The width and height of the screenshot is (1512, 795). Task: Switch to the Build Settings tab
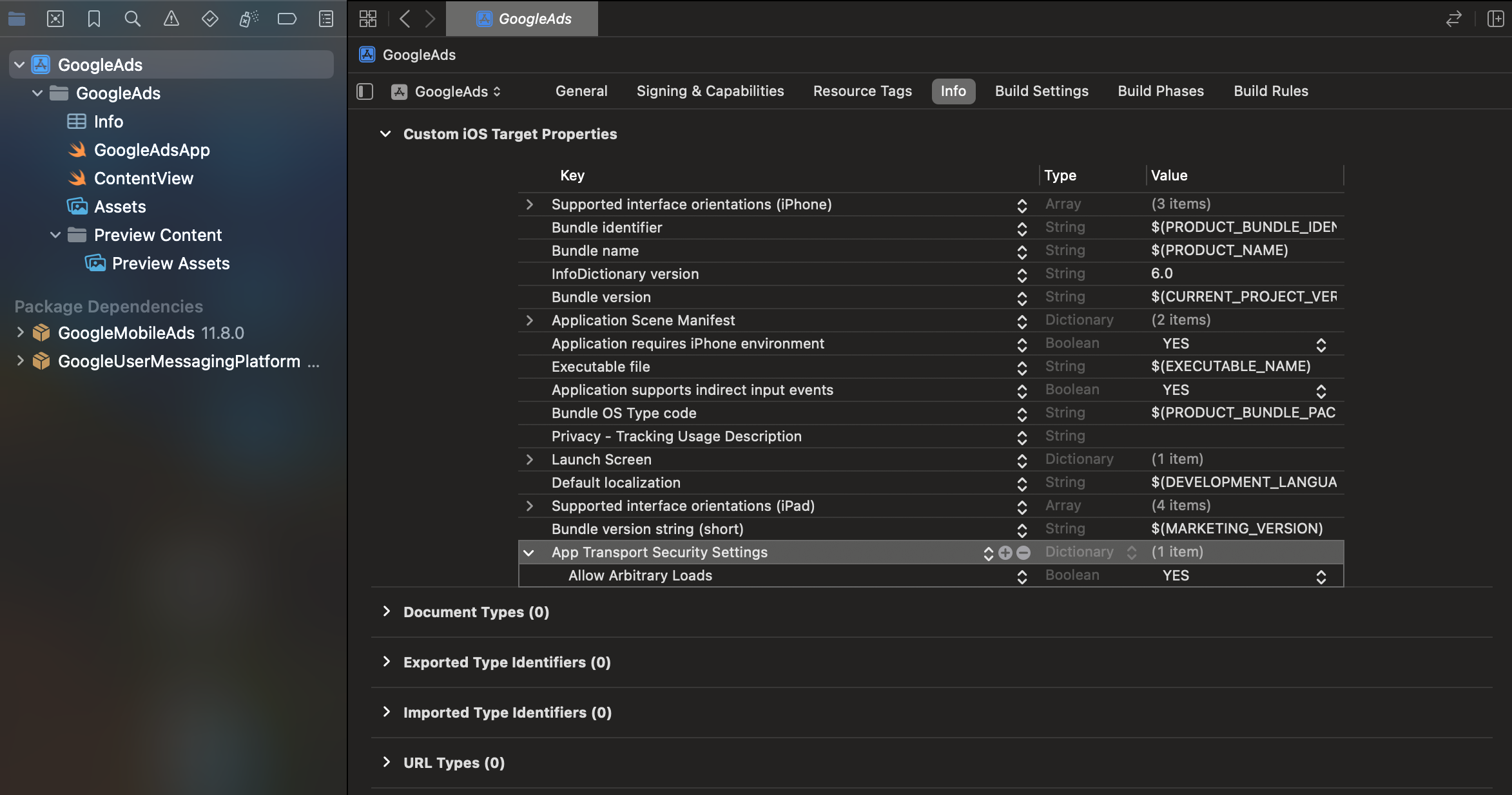1042,91
